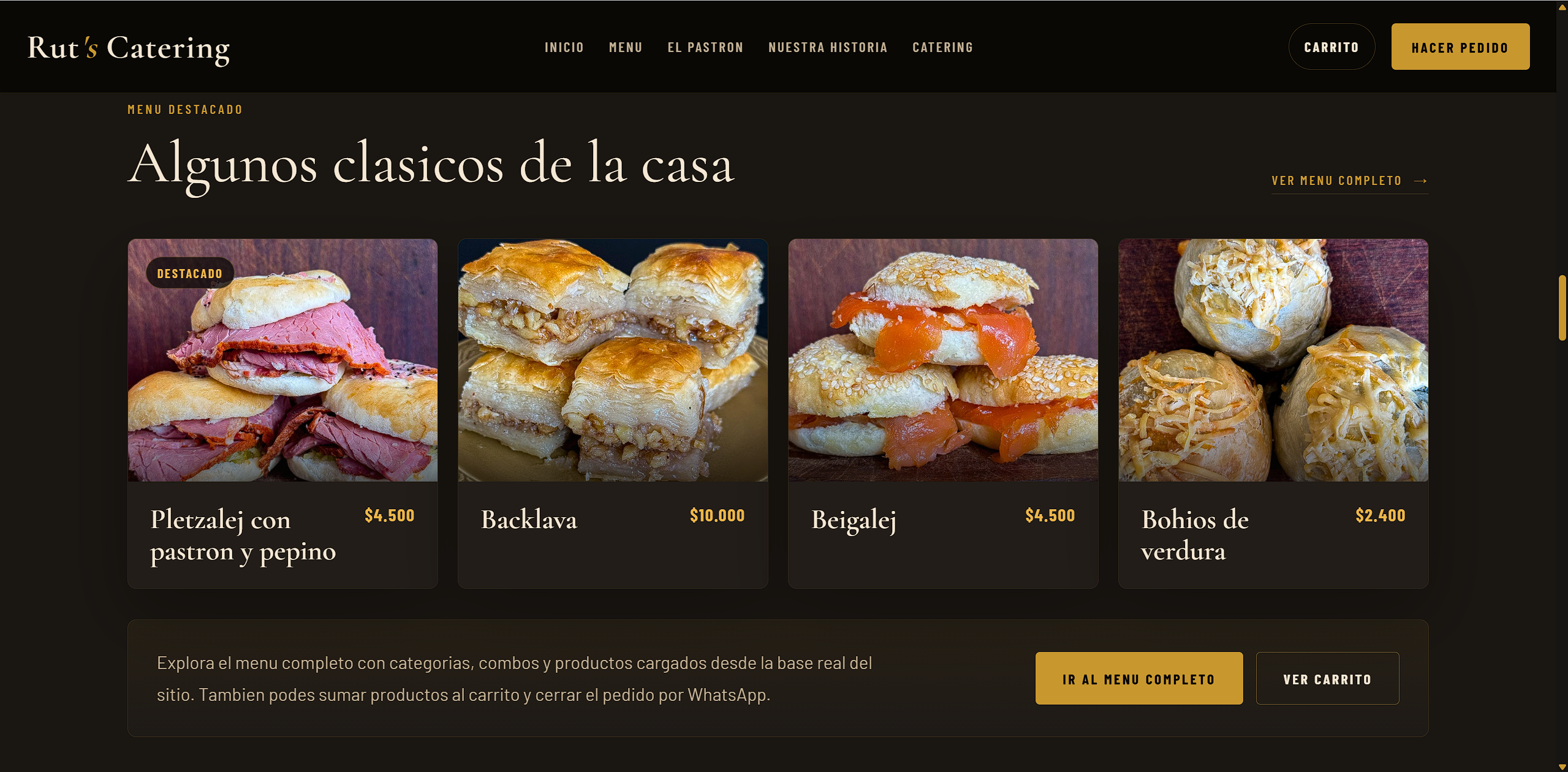Click the Destacado badge on the Pletzalej card

pos(190,273)
